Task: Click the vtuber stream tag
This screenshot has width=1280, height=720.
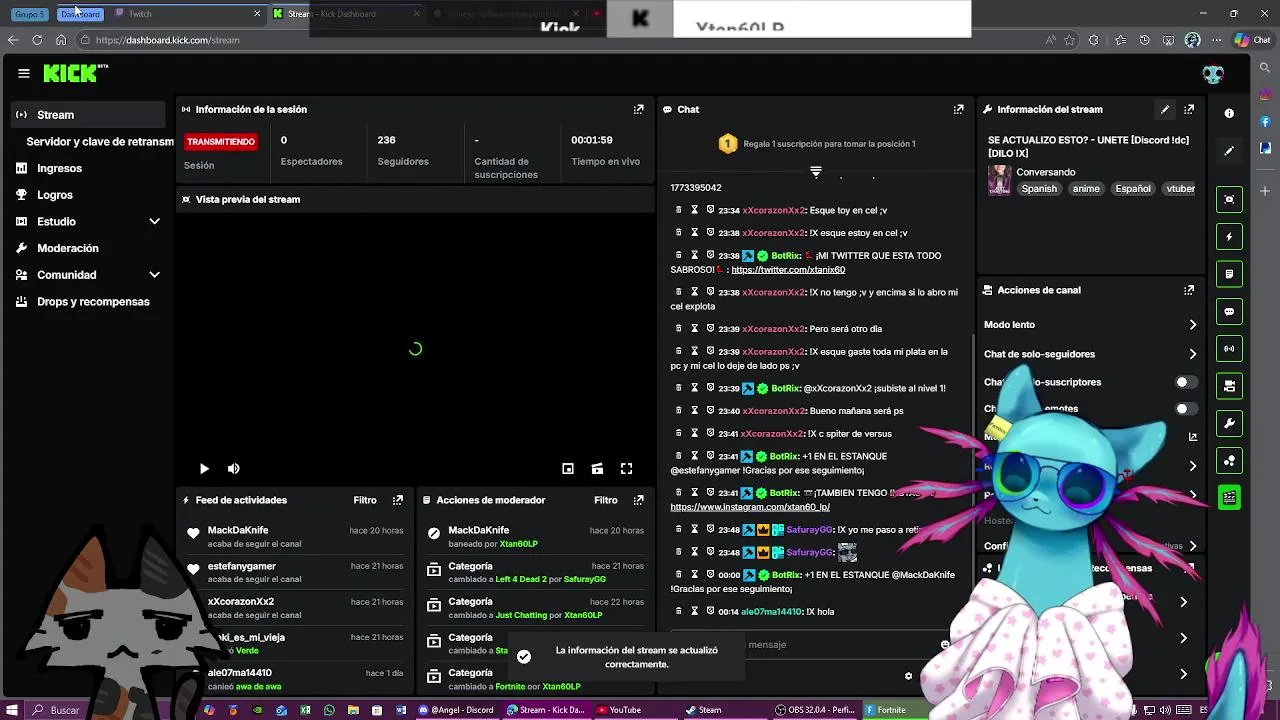Action: coord(1180,188)
